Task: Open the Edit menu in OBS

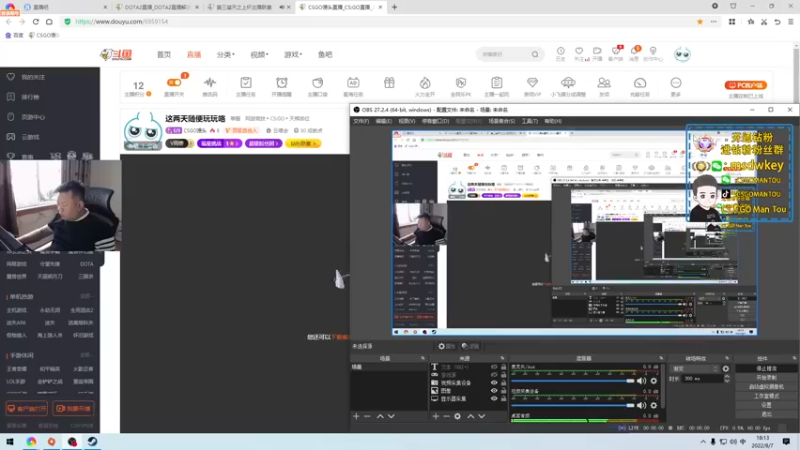Action: tap(384, 121)
